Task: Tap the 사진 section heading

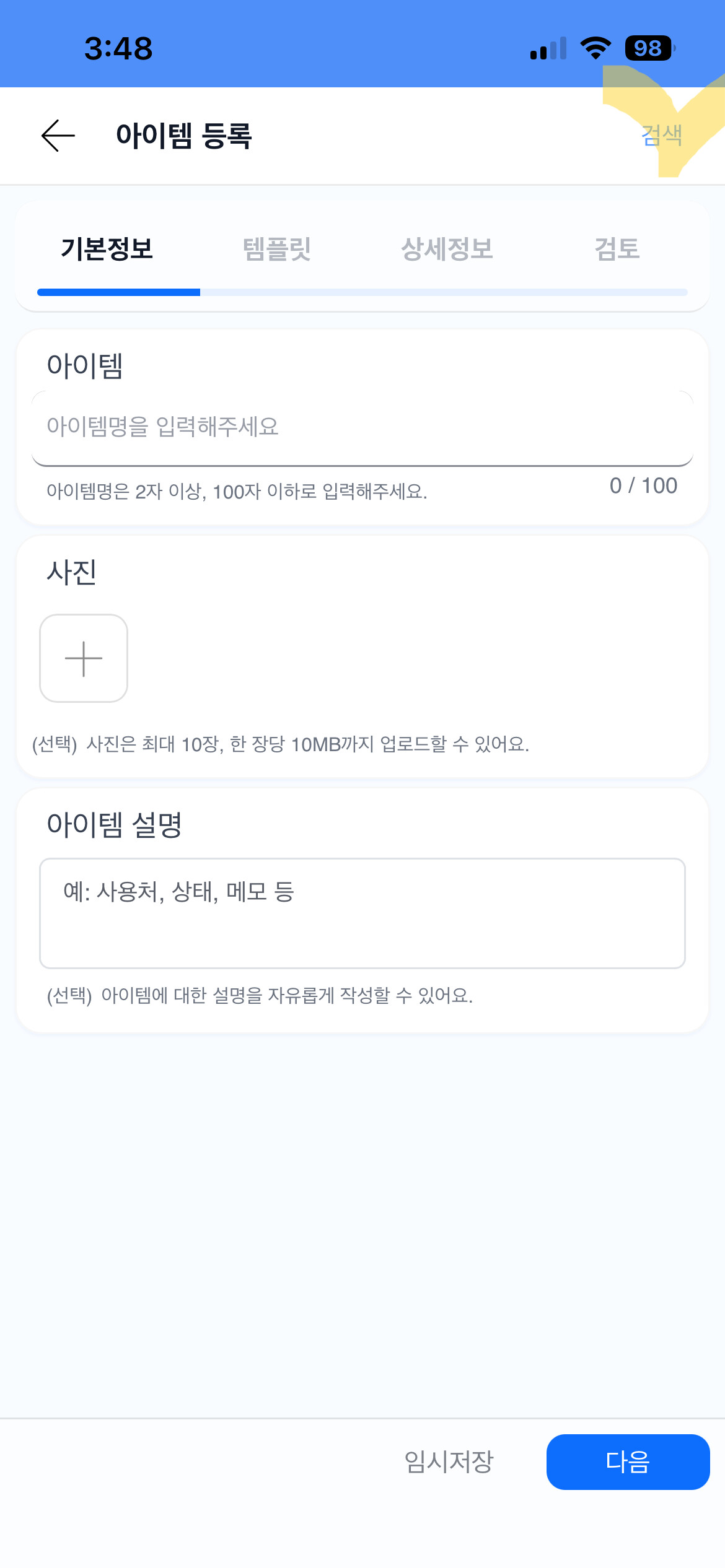Action: (72, 572)
